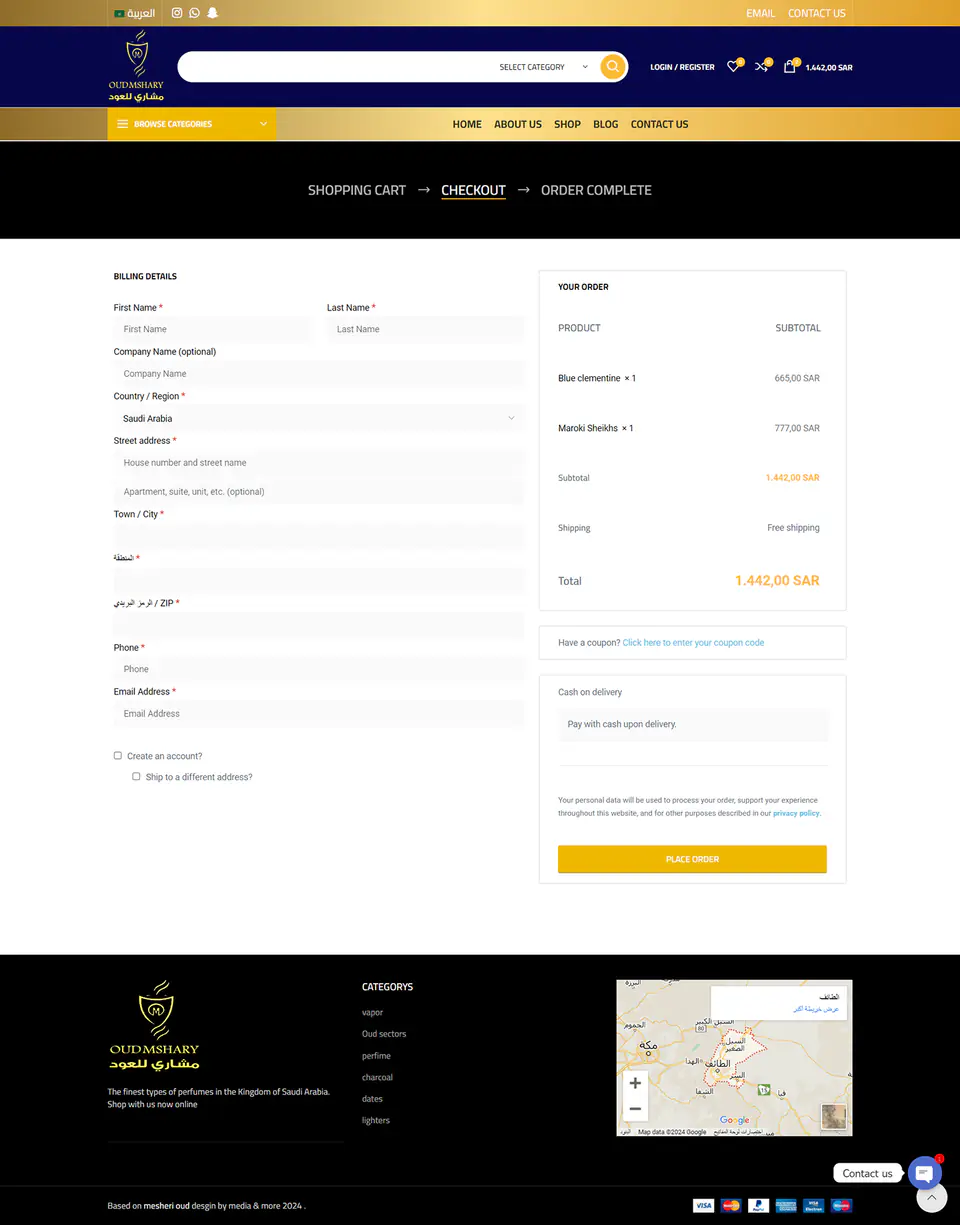Click the Order Complete step
Image resolution: width=960 pixels, height=1225 pixels.
click(x=596, y=190)
